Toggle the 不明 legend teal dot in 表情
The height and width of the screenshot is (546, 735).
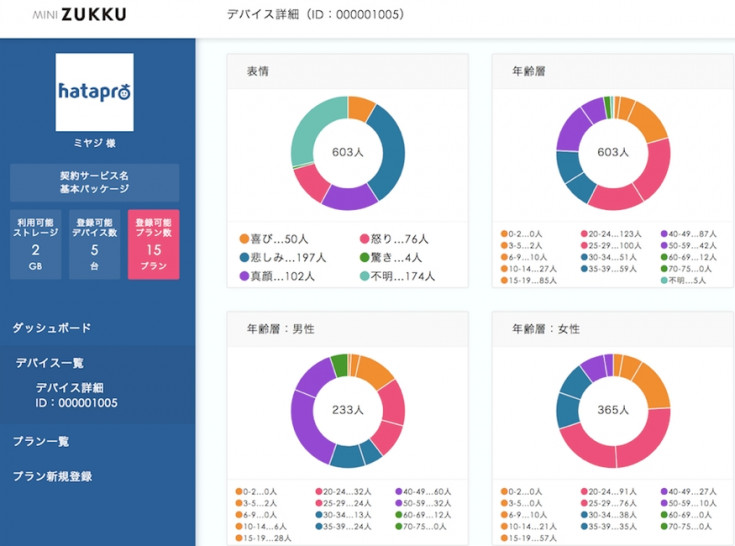tap(363, 275)
